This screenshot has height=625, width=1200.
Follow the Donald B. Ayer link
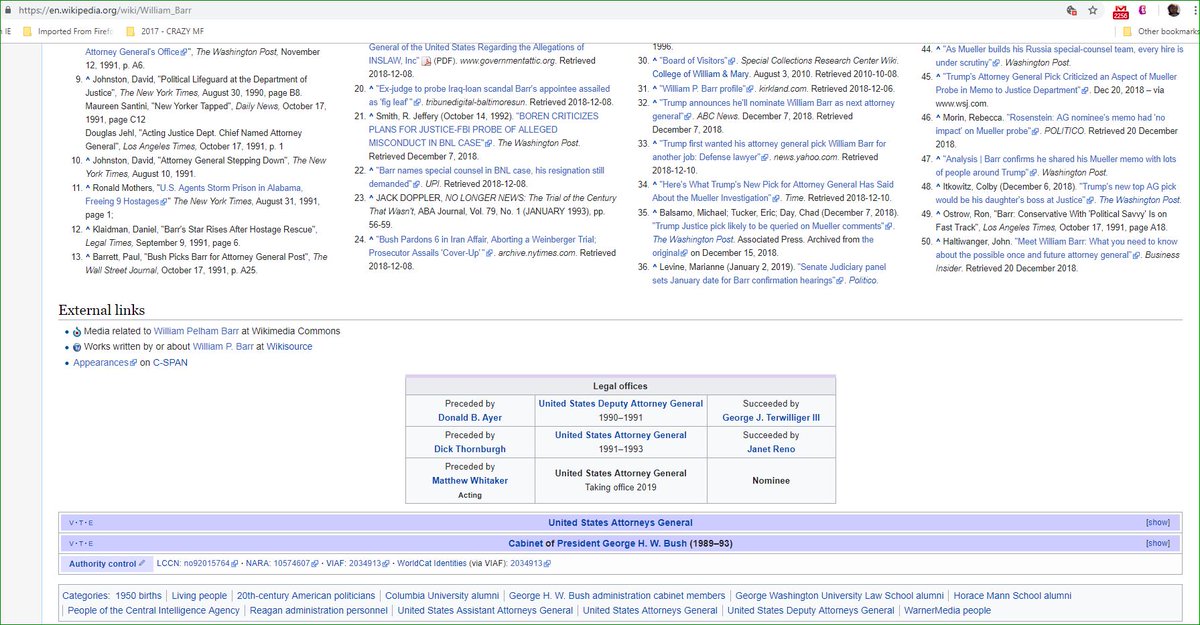(470, 418)
